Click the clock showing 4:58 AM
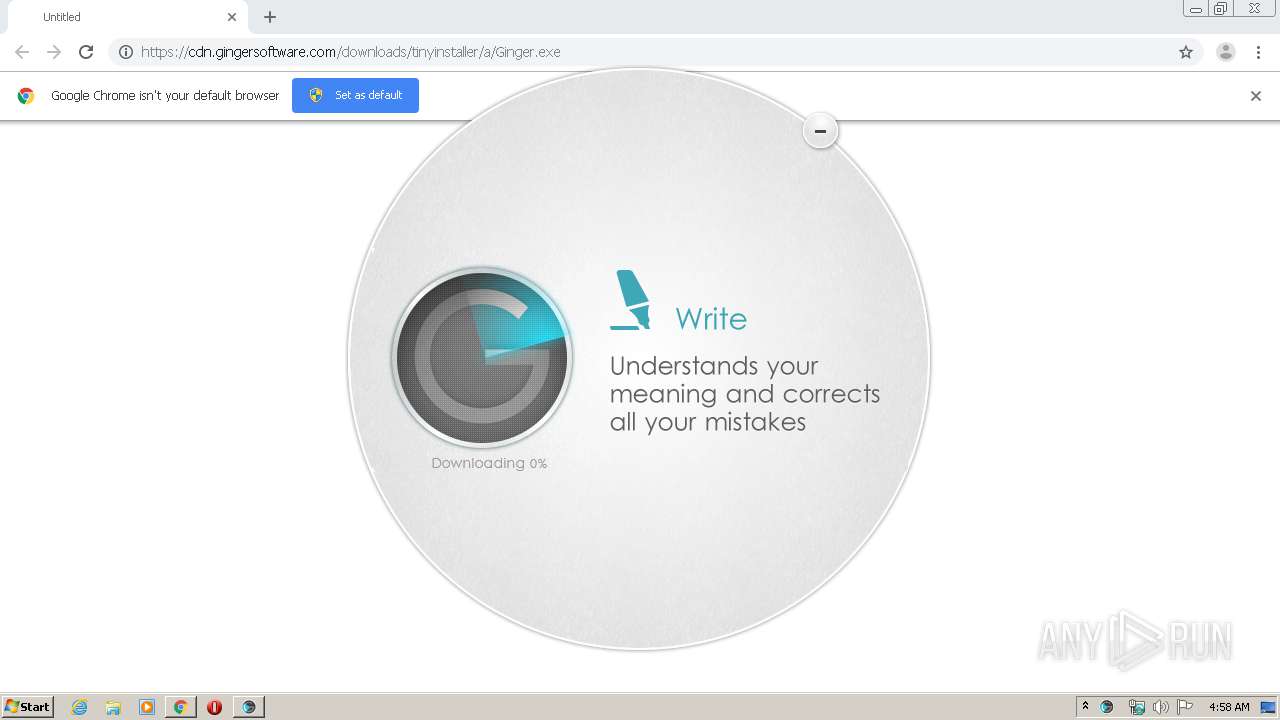 pyautogui.click(x=1229, y=707)
